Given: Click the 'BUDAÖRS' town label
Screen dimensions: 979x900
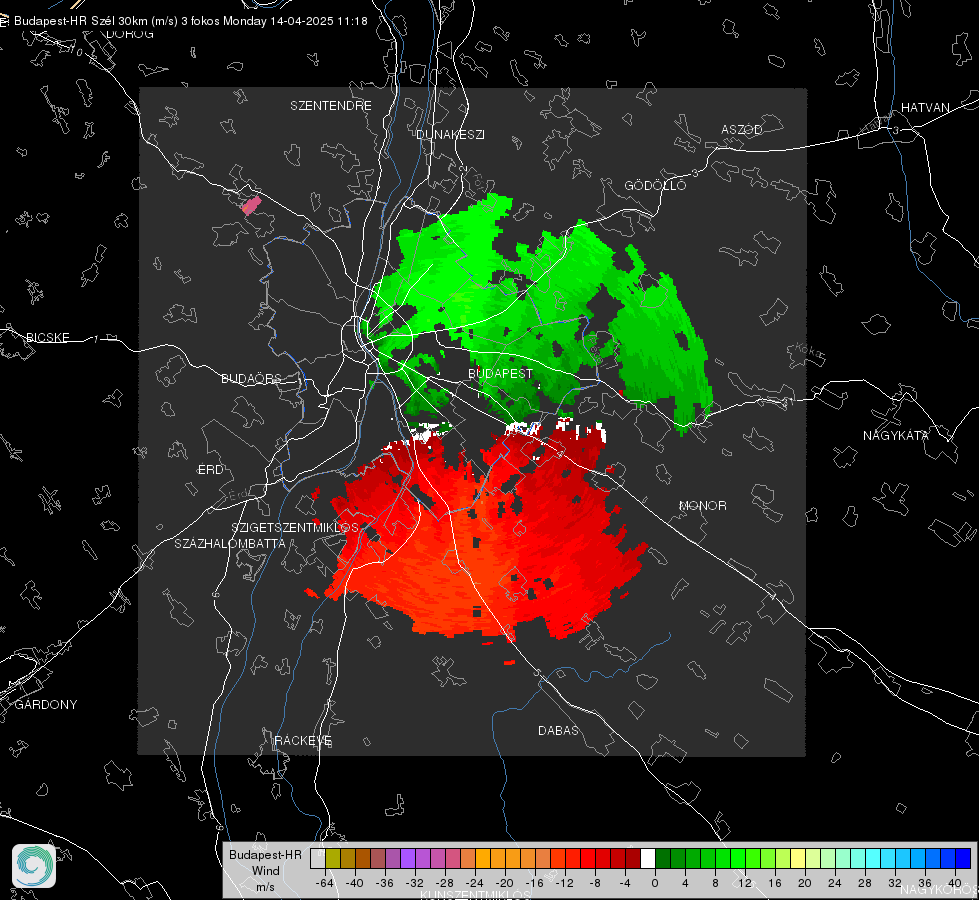Looking at the screenshot, I should (x=252, y=378).
